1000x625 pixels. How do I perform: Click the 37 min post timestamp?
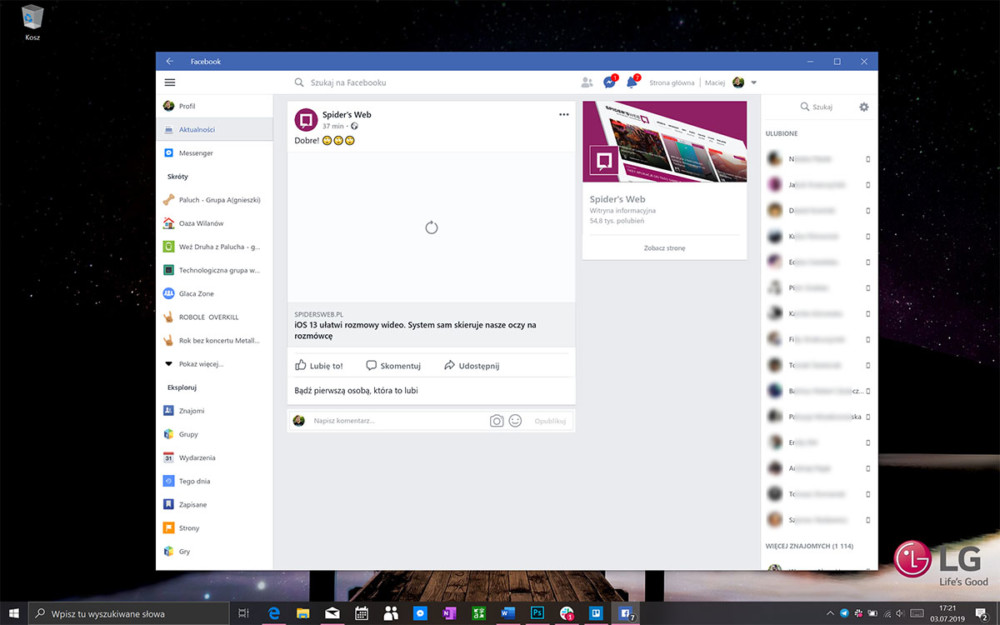(x=333, y=126)
